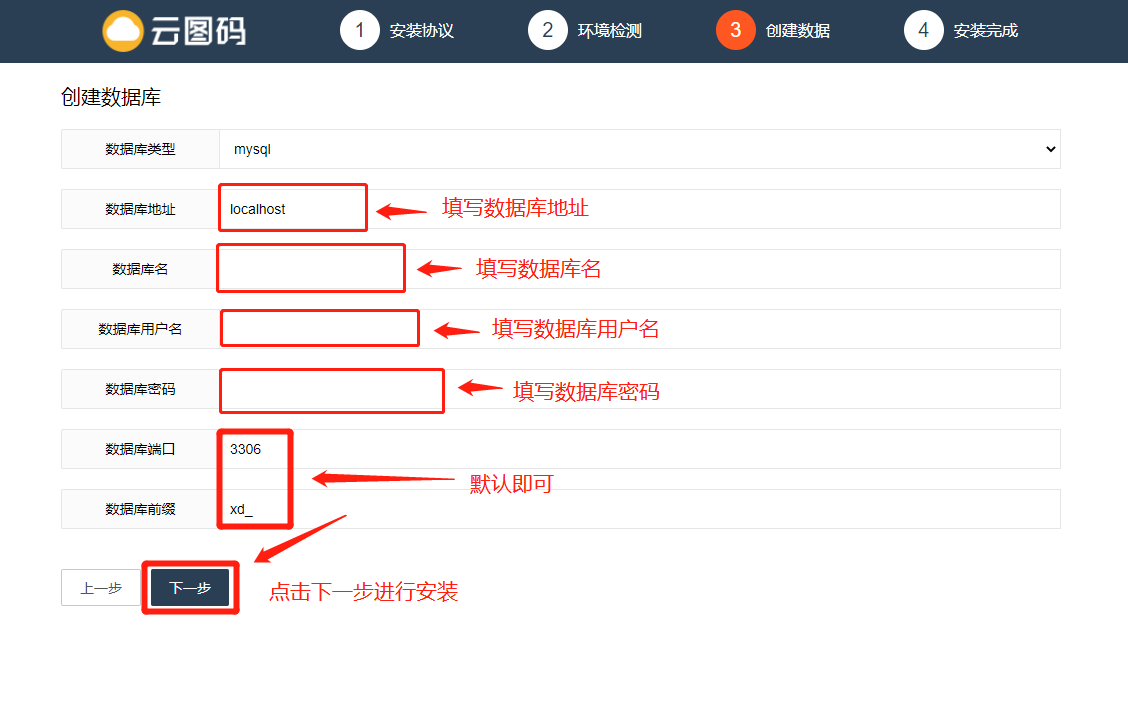Click the 云图码 cloud logo icon
Image resolution: width=1128 pixels, height=706 pixels.
(x=123, y=31)
